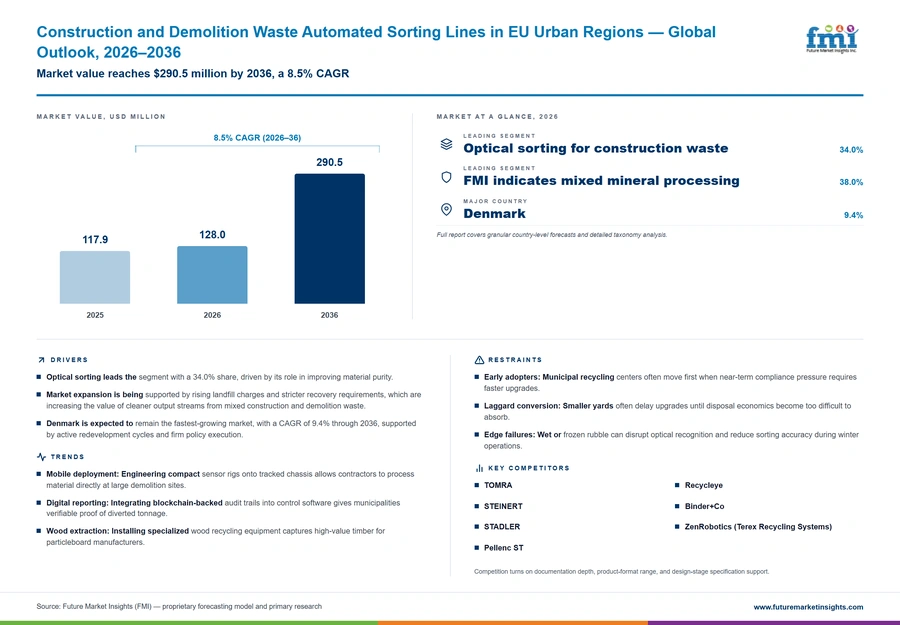Click the Wood extraction trend bullet
The height and width of the screenshot is (625, 900).
[x=215, y=537]
